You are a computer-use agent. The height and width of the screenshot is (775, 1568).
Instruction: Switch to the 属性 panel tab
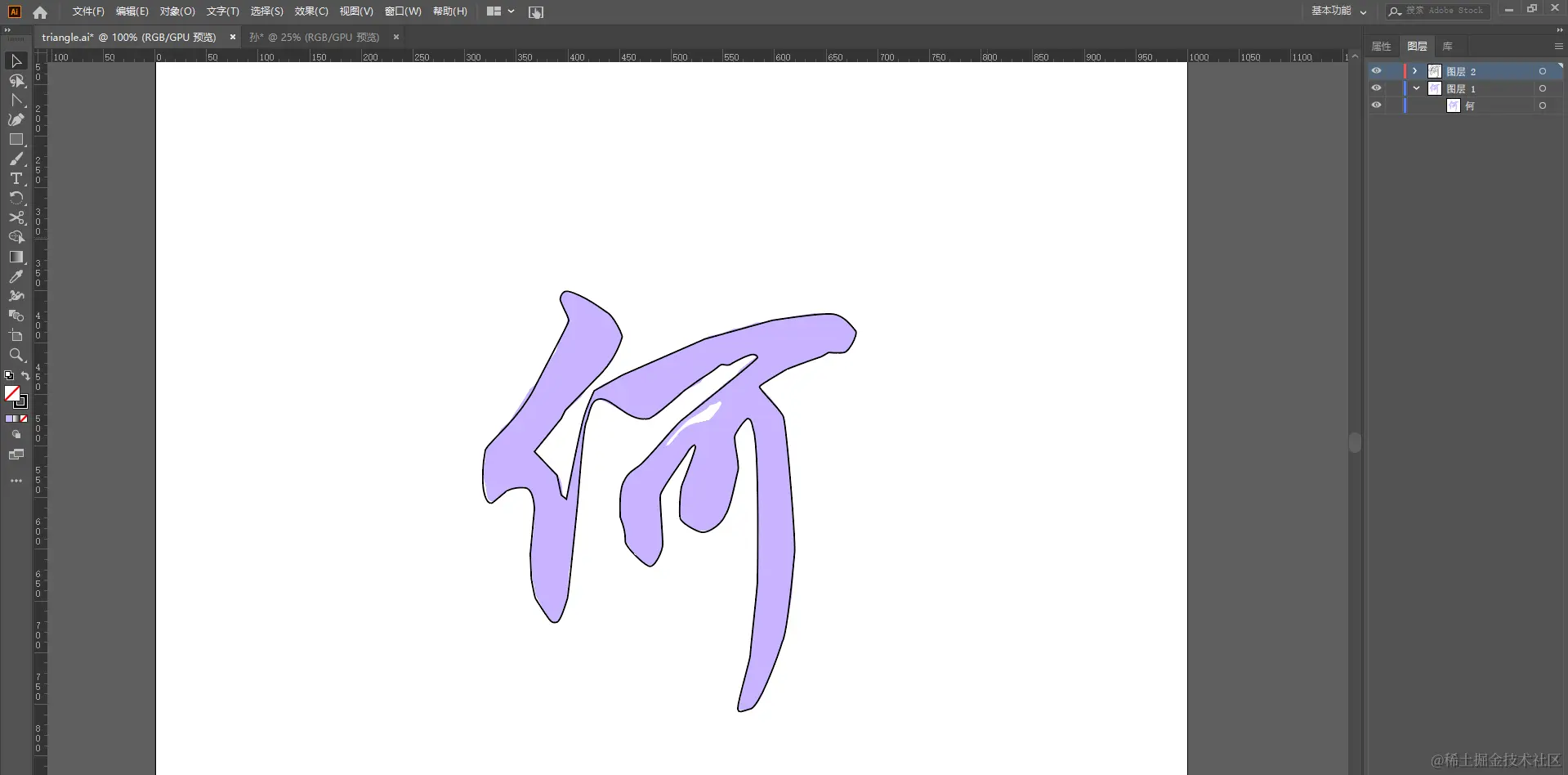pos(1380,46)
